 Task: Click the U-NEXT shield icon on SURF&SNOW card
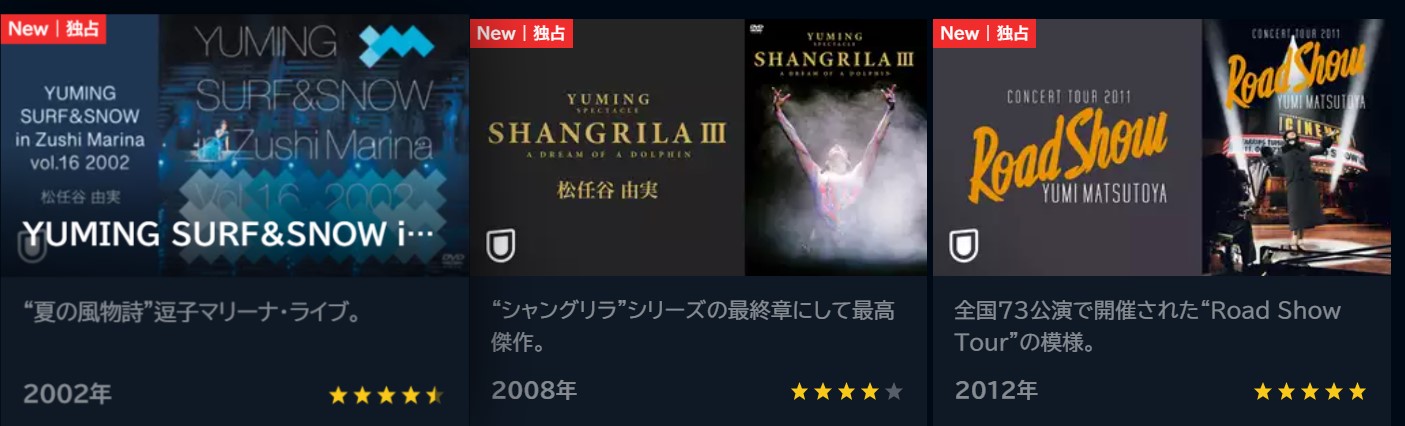tap(33, 246)
